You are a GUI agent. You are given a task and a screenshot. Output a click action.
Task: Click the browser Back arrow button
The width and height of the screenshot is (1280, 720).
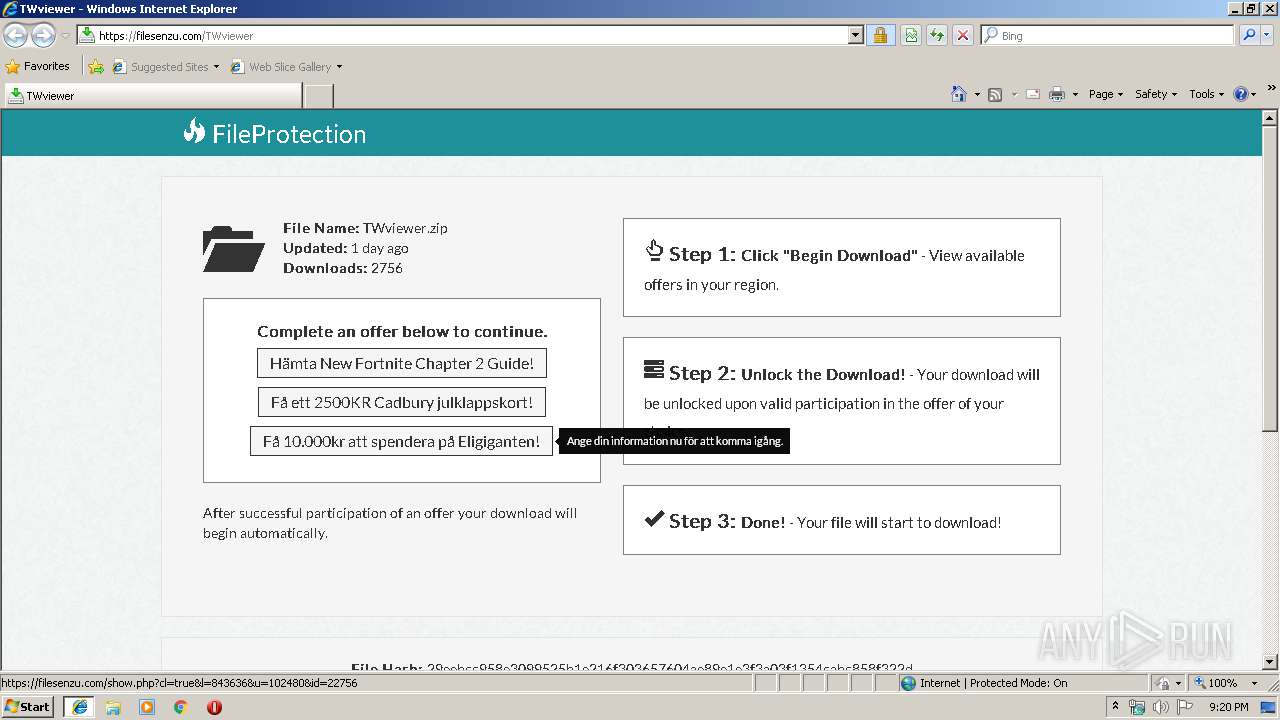click(15, 35)
